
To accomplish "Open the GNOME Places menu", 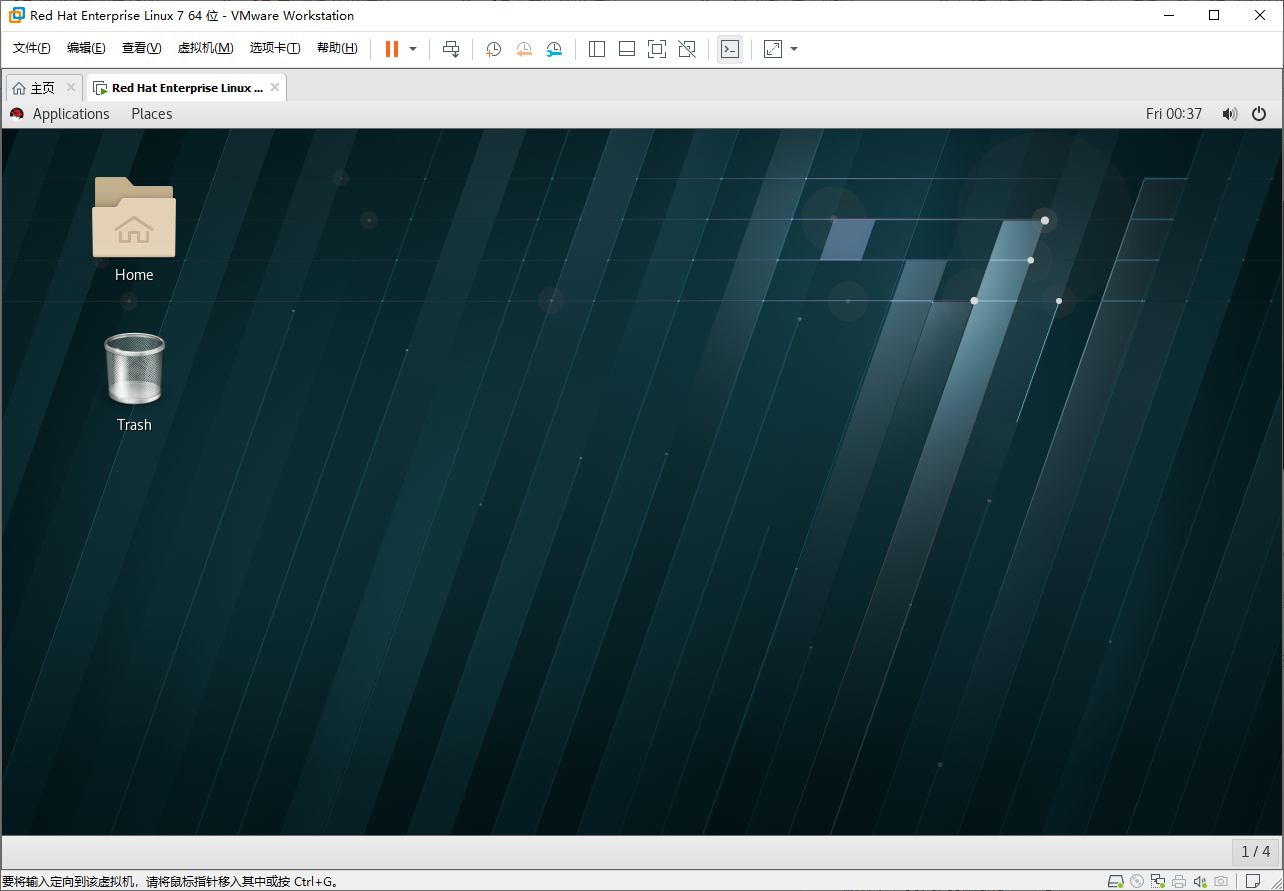I will [152, 114].
